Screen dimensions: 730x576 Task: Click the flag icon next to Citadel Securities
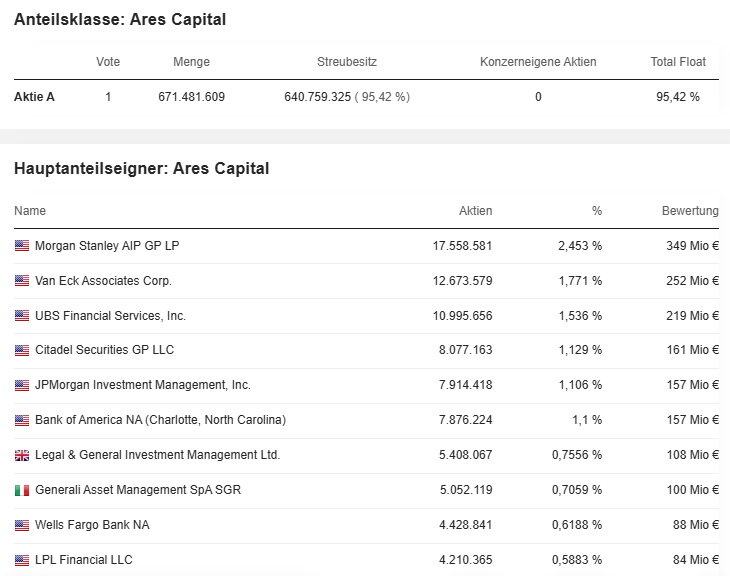22,351
